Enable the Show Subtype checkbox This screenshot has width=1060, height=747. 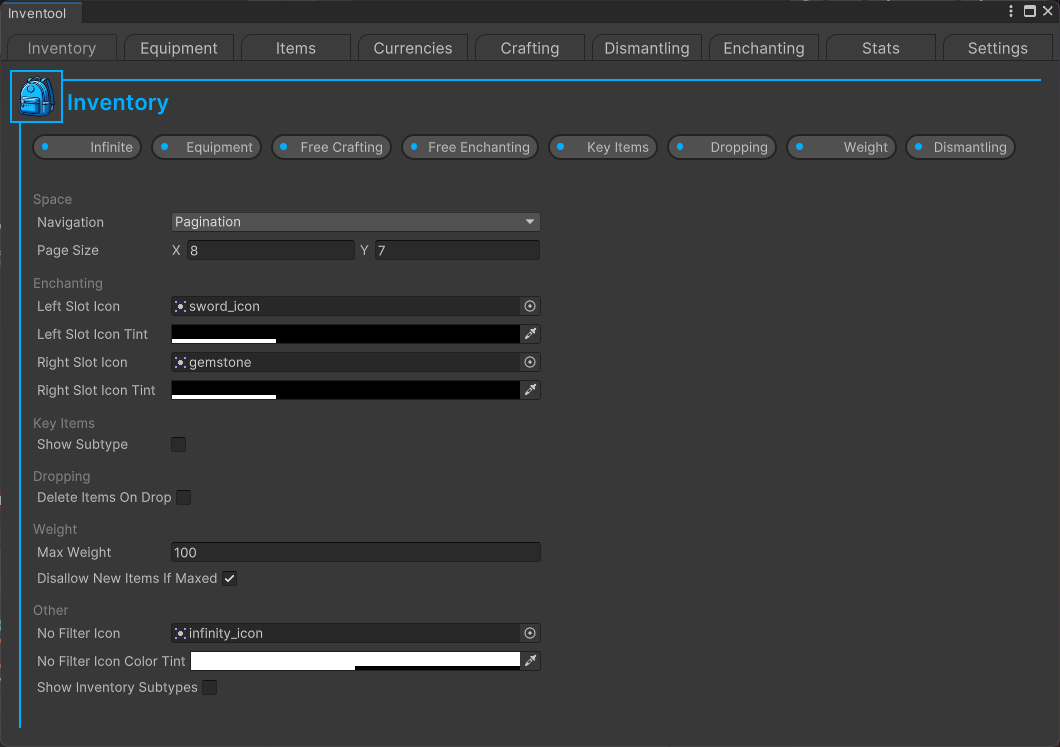pos(179,445)
